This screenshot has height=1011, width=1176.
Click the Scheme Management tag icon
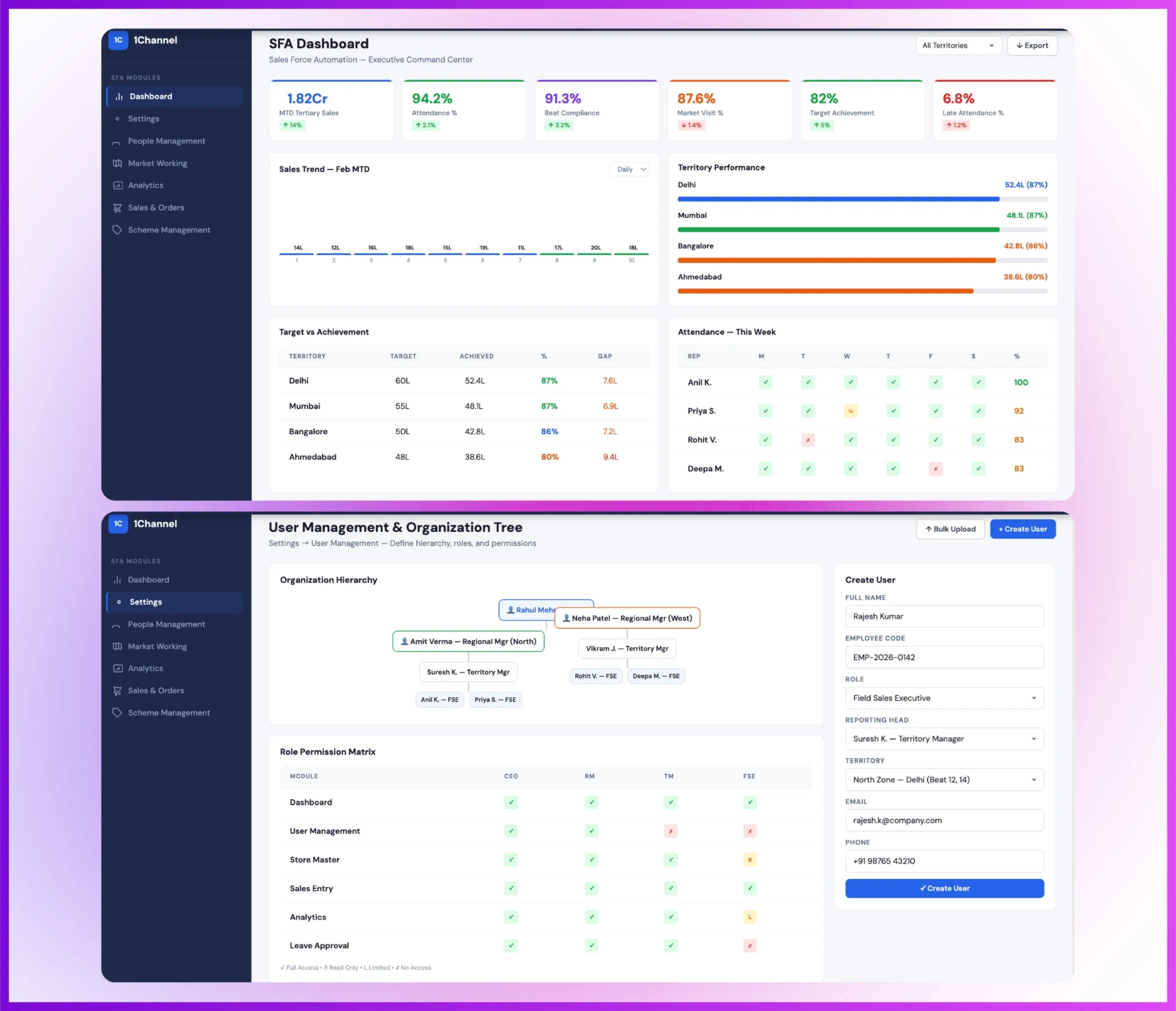click(117, 230)
